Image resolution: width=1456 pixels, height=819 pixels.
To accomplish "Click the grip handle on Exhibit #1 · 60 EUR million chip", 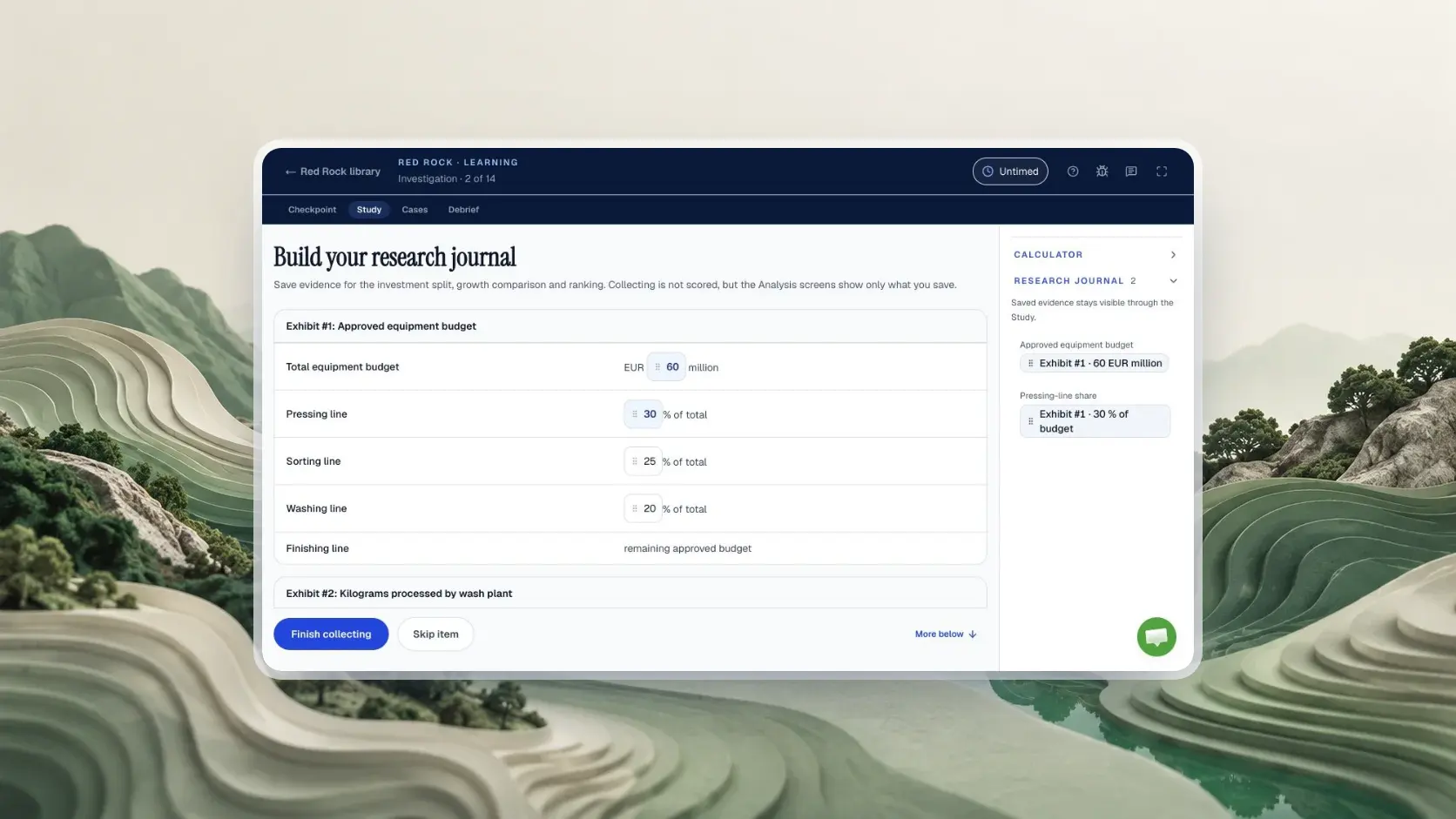I will click(1030, 364).
